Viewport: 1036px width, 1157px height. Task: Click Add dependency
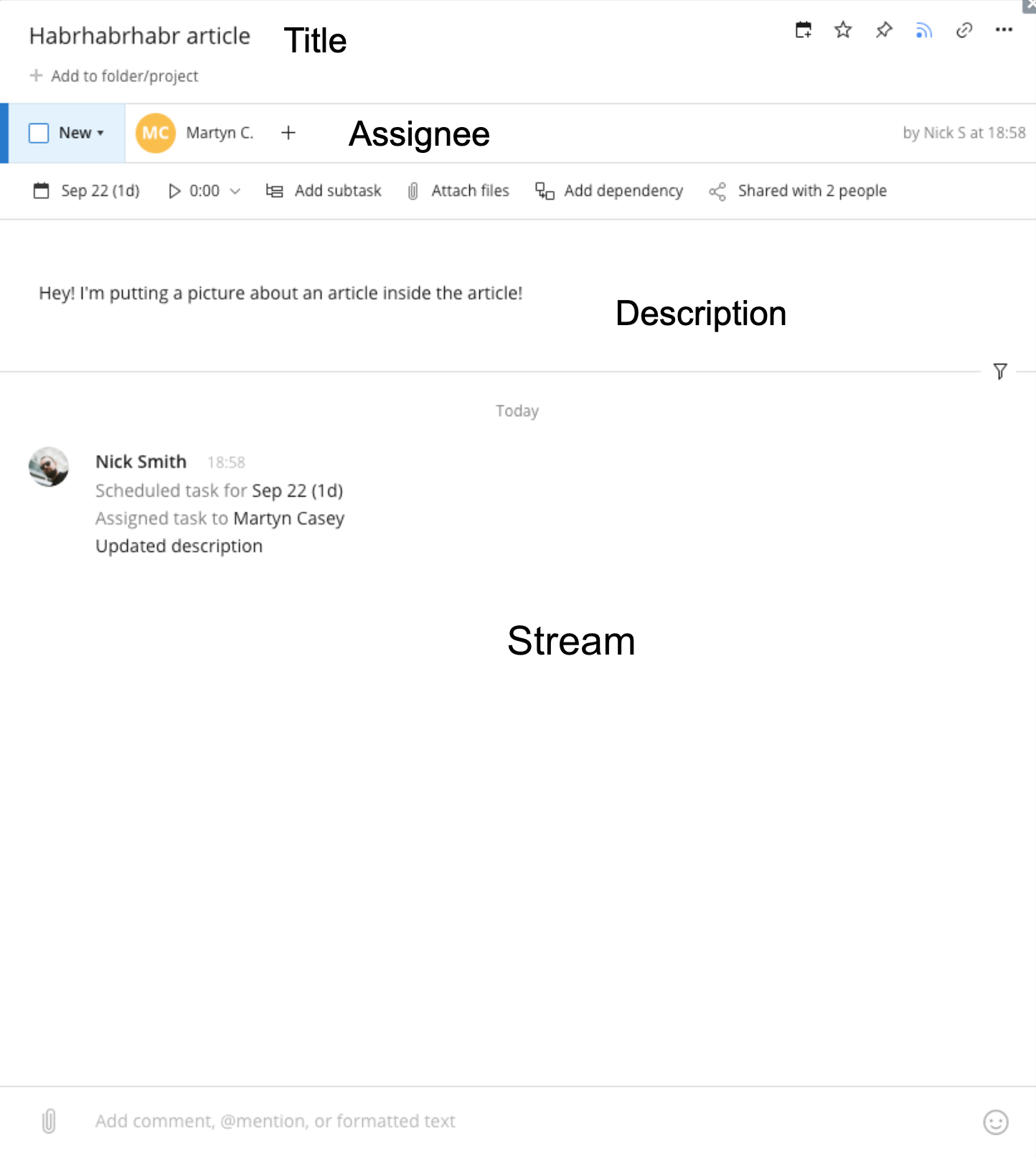pyautogui.click(x=609, y=191)
